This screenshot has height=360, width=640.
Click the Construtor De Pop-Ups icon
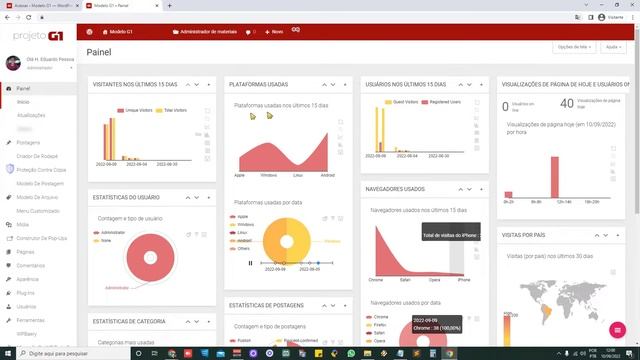(9, 238)
